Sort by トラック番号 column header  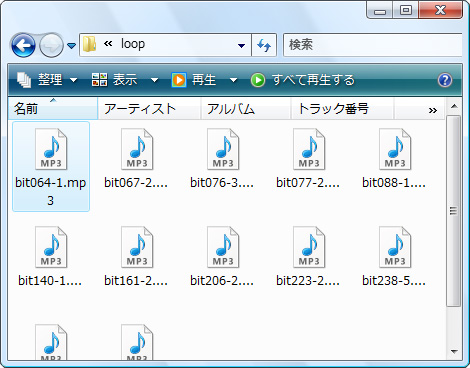point(342,109)
